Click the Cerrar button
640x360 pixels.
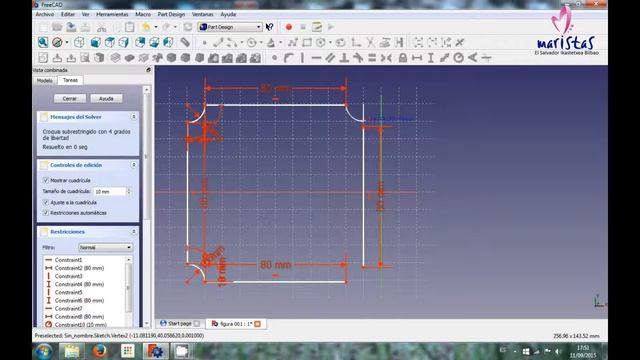70,98
